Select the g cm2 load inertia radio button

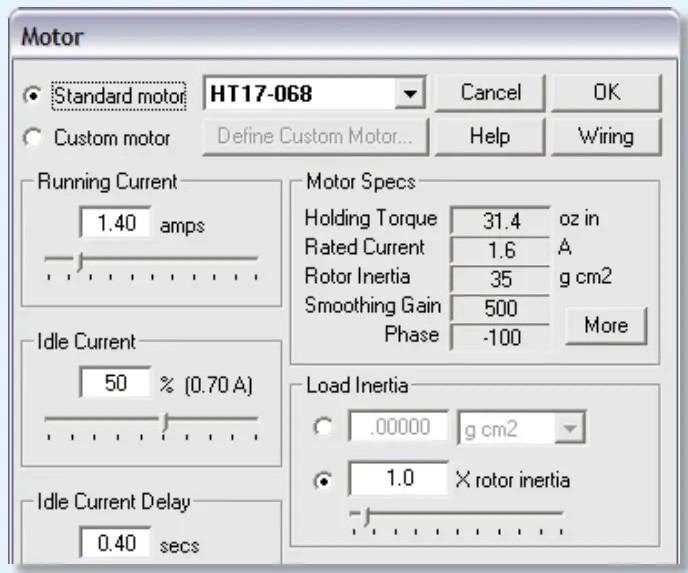tap(323, 426)
